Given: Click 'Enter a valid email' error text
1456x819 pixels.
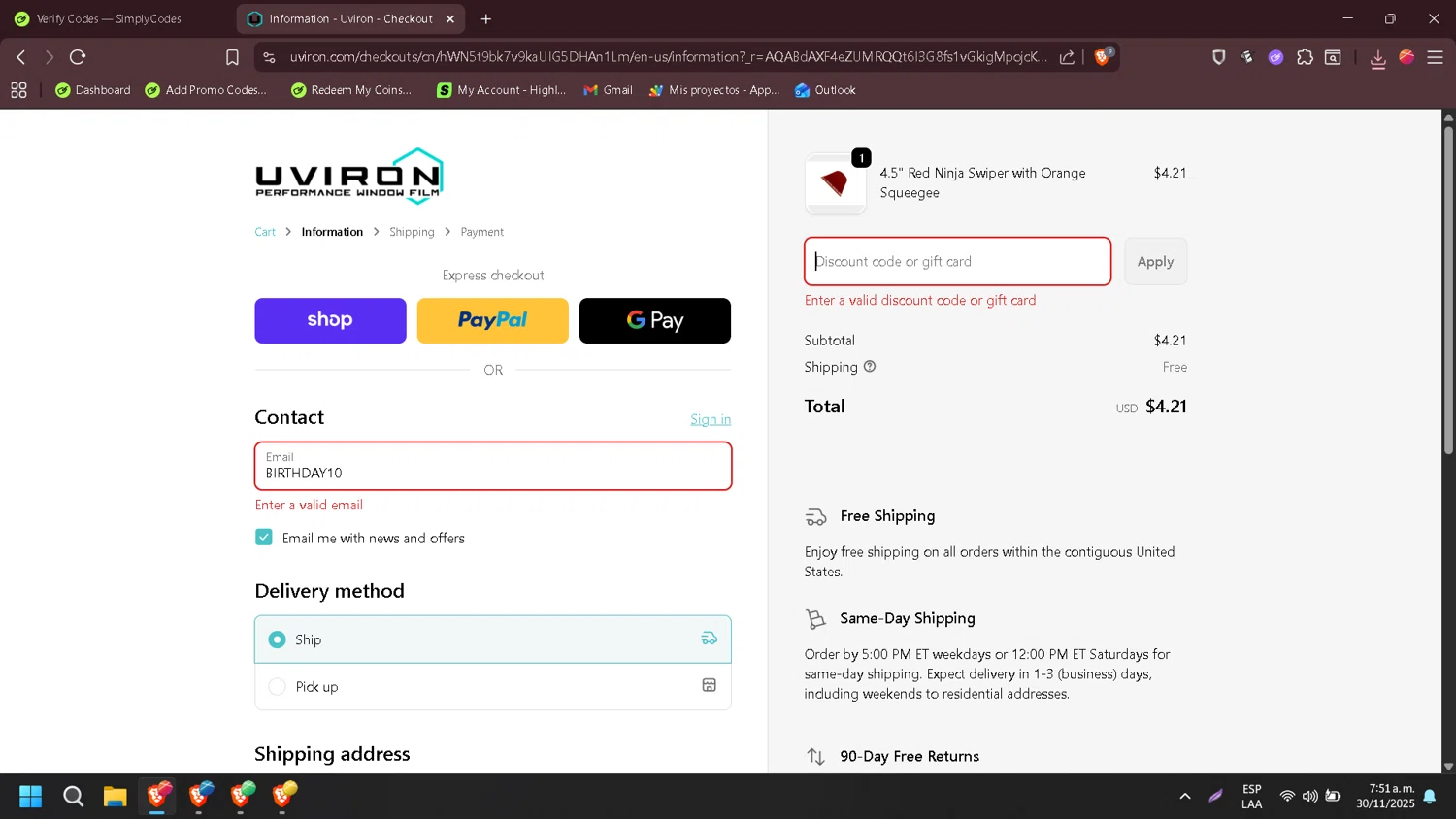Looking at the screenshot, I should pos(309,505).
